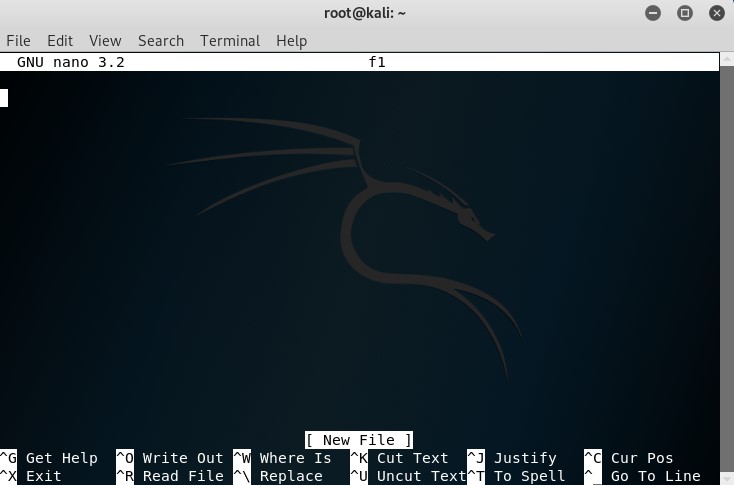Image resolution: width=734 pixels, height=485 pixels.
Task: Click the ^\ Replace shortcut
Action: (278, 476)
